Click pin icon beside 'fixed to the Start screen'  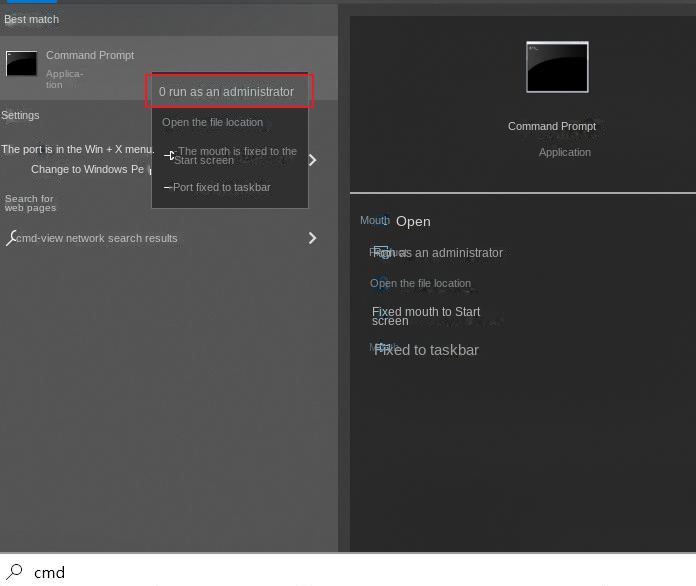[x=169, y=155]
